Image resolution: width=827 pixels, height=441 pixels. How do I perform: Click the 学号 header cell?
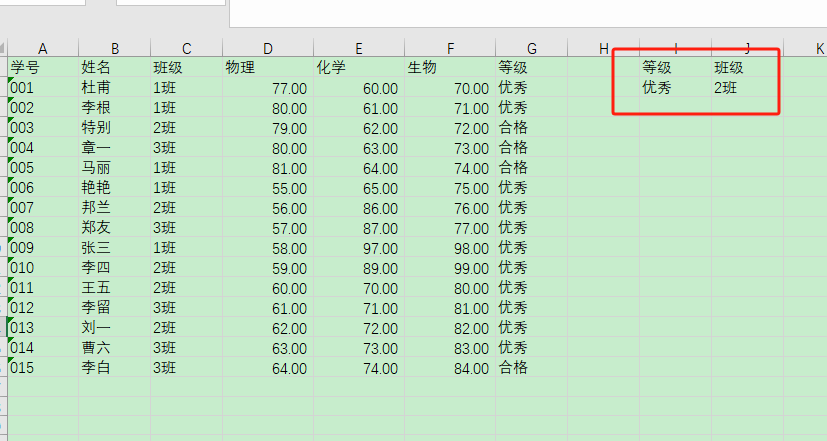tap(43, 67)
